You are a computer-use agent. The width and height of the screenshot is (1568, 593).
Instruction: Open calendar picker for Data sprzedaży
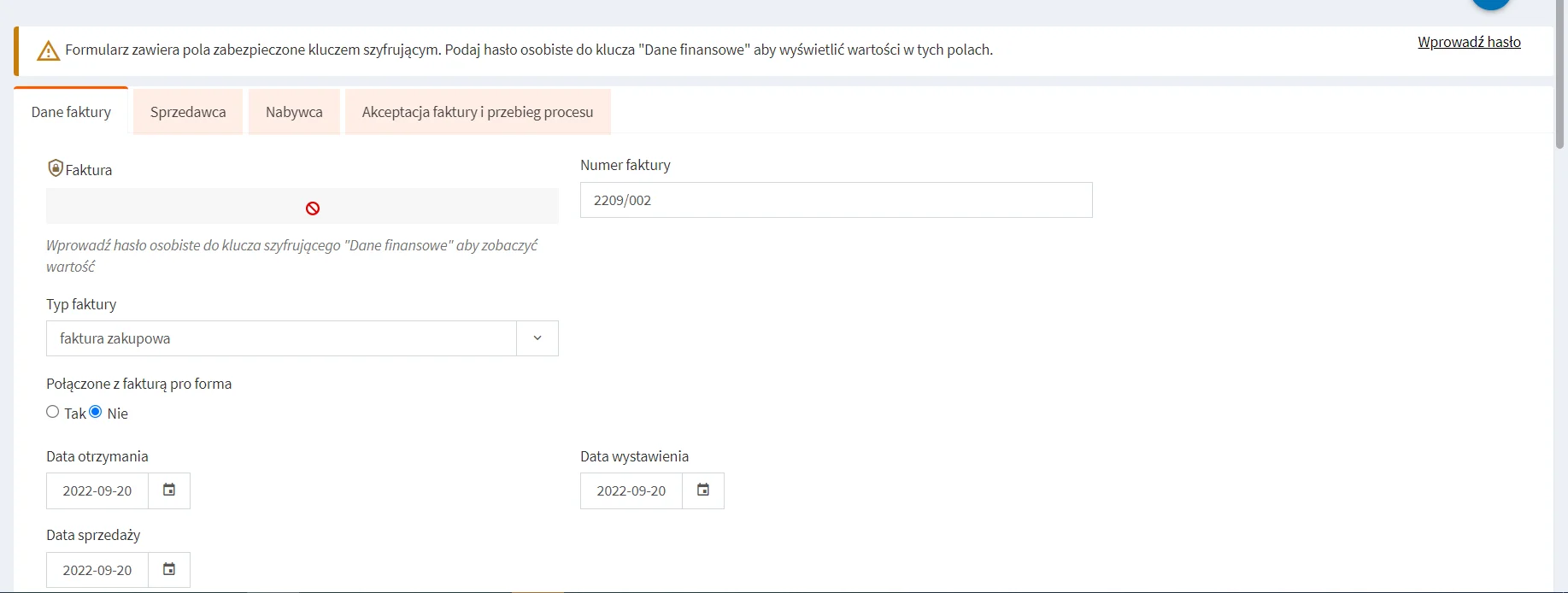coord(169,570)
